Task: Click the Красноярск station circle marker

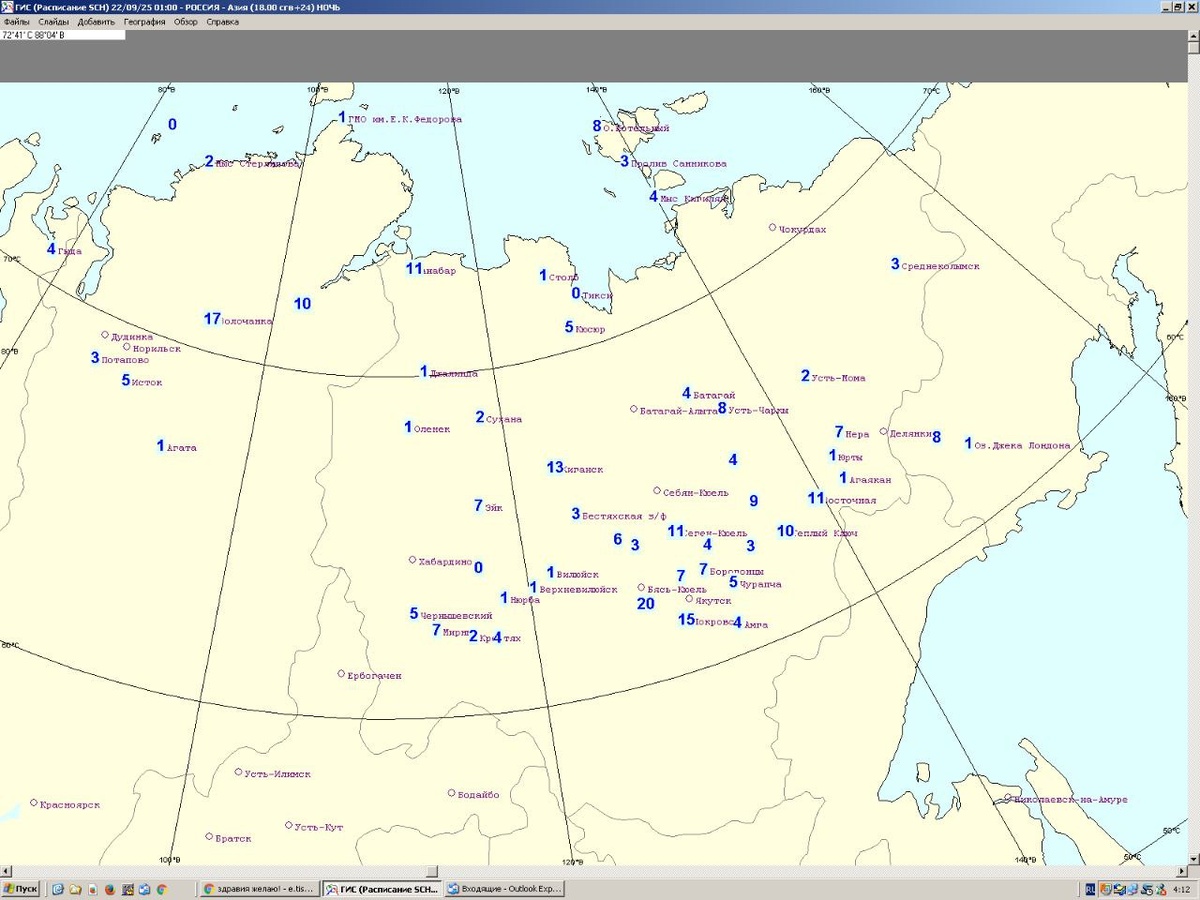Action: click(33, 802)
